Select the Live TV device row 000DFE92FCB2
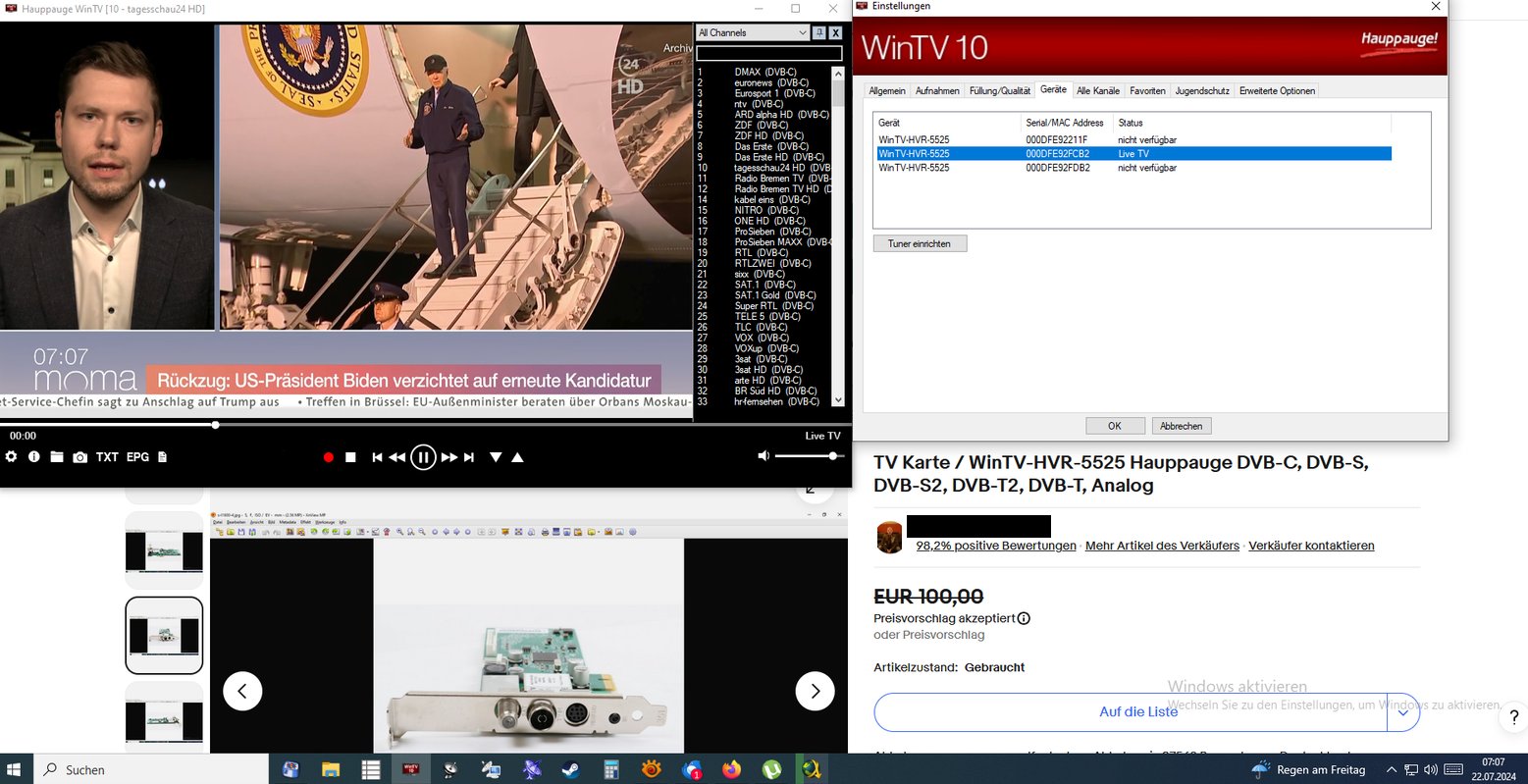 (x=1133, y=154)
